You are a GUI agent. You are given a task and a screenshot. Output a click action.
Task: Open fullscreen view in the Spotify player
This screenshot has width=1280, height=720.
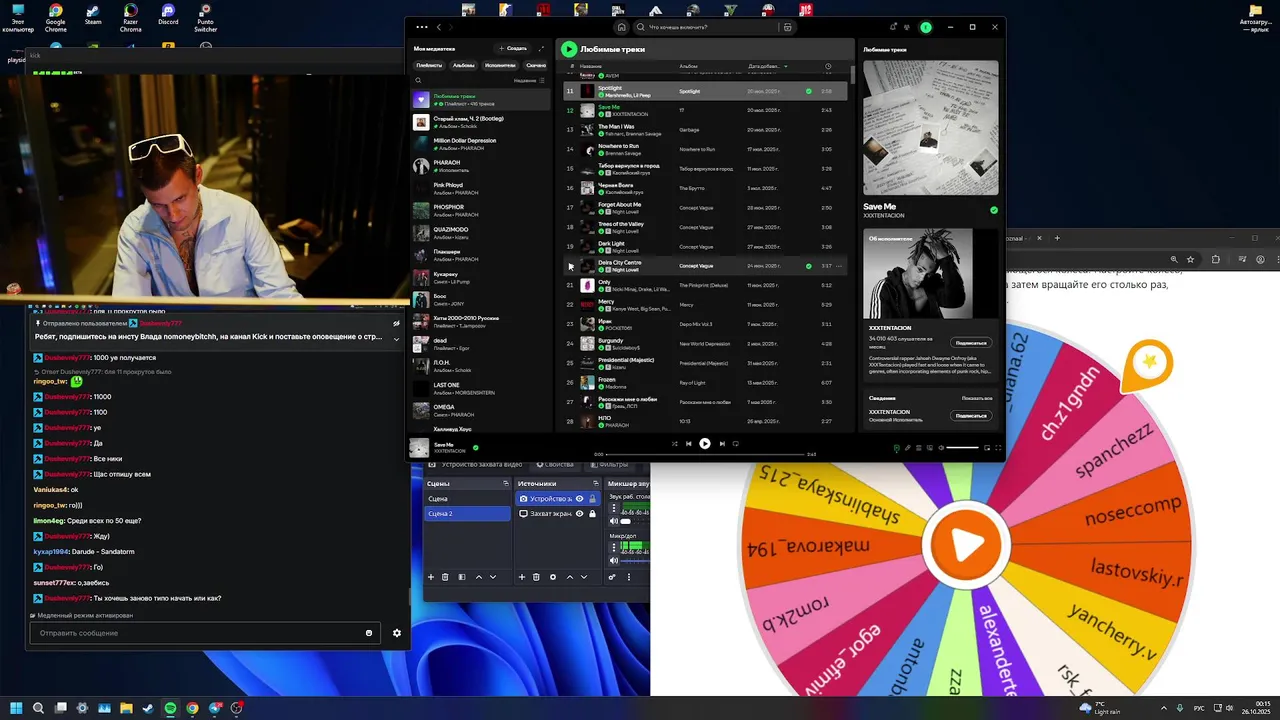pos(998,448)
